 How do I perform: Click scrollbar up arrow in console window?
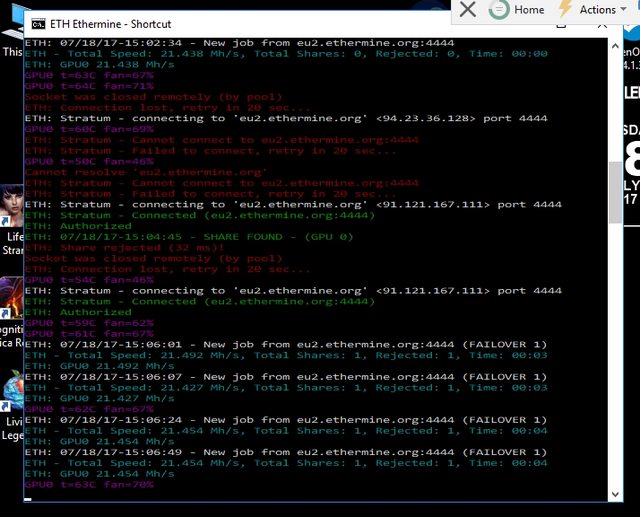pyautogui.click(x=615, y=46)
